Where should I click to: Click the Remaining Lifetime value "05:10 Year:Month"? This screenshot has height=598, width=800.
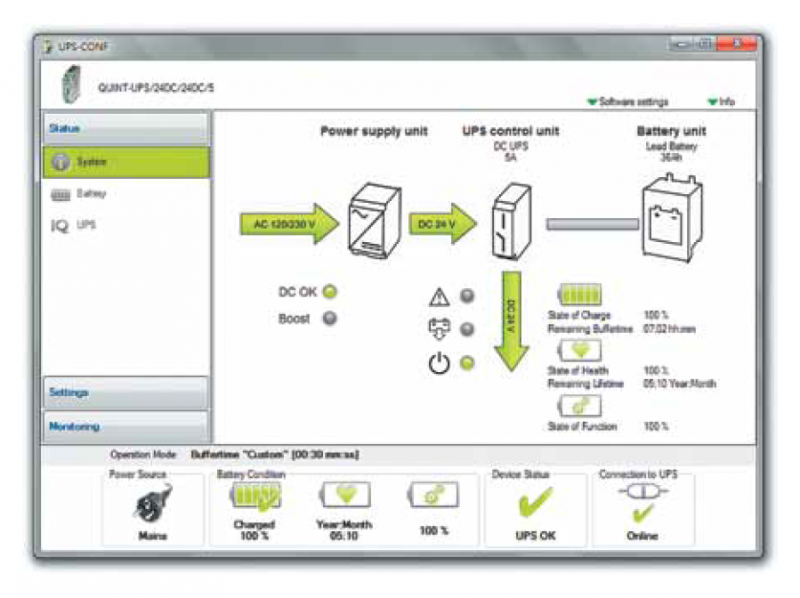tap(680, 384)
